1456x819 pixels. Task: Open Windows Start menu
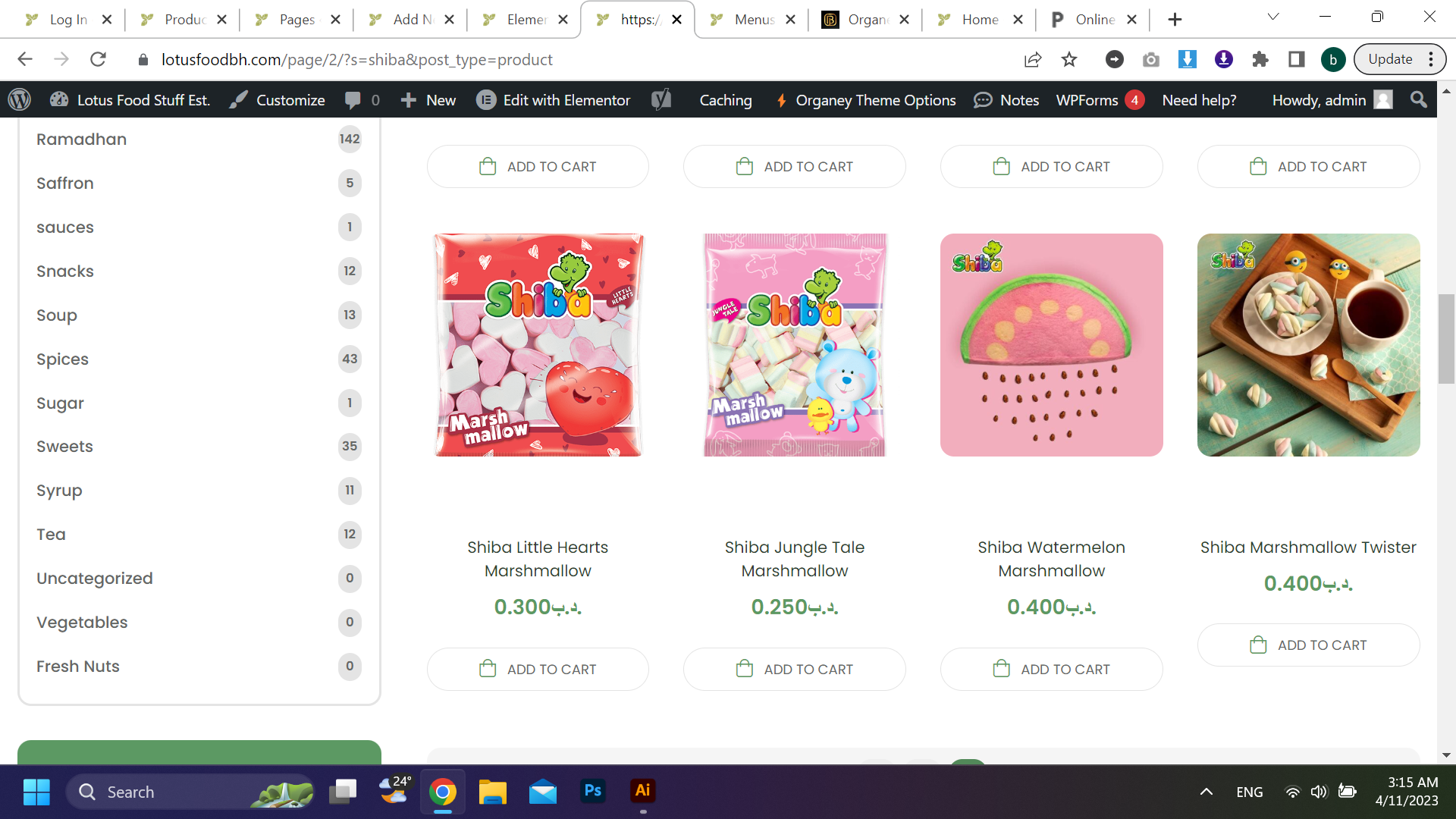36,792
